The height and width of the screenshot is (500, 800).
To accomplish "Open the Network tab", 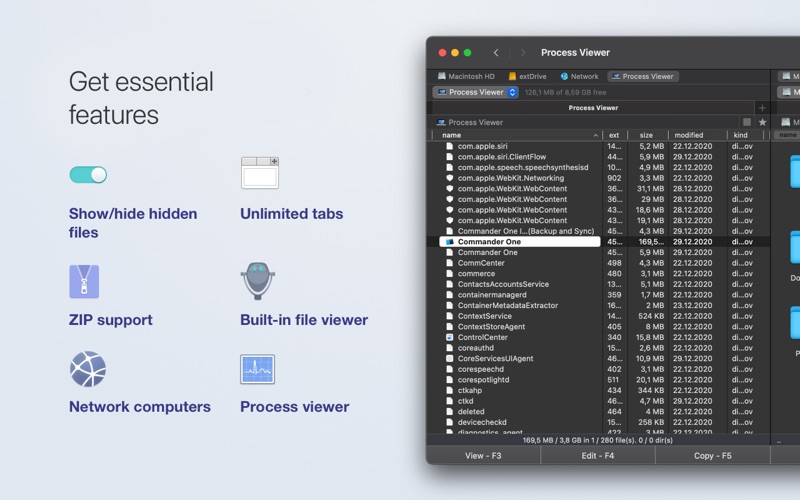I will [x=579, y=77].
